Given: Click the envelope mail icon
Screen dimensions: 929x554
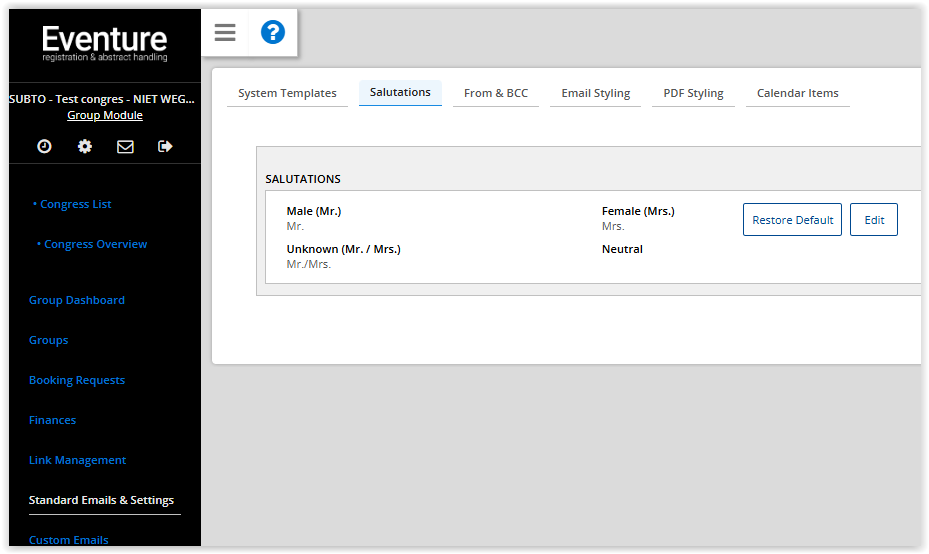Looking at the screenshot, I should point(125,146).
